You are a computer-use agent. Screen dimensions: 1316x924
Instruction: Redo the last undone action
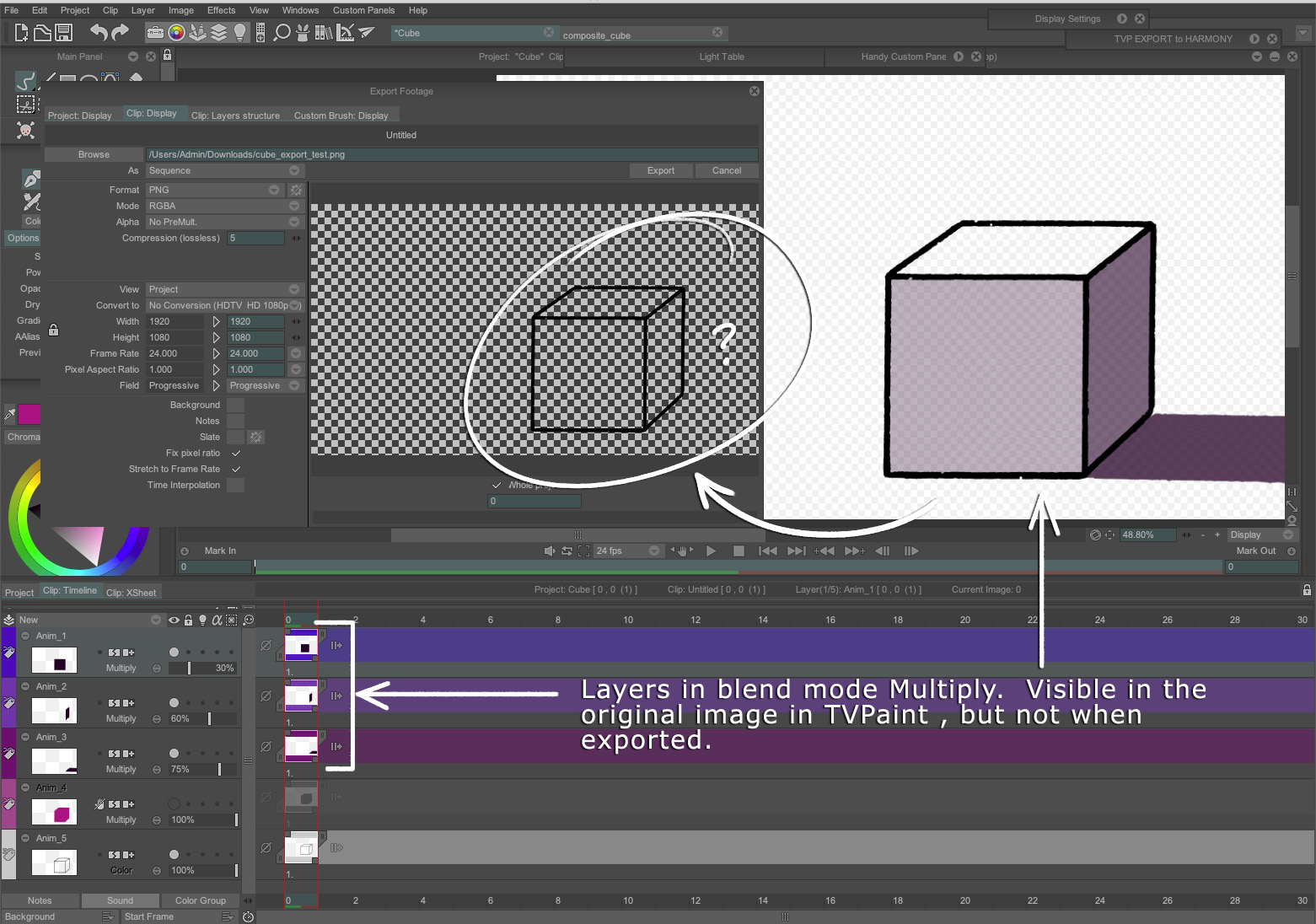pyautogui.click(x=120, y=33)
